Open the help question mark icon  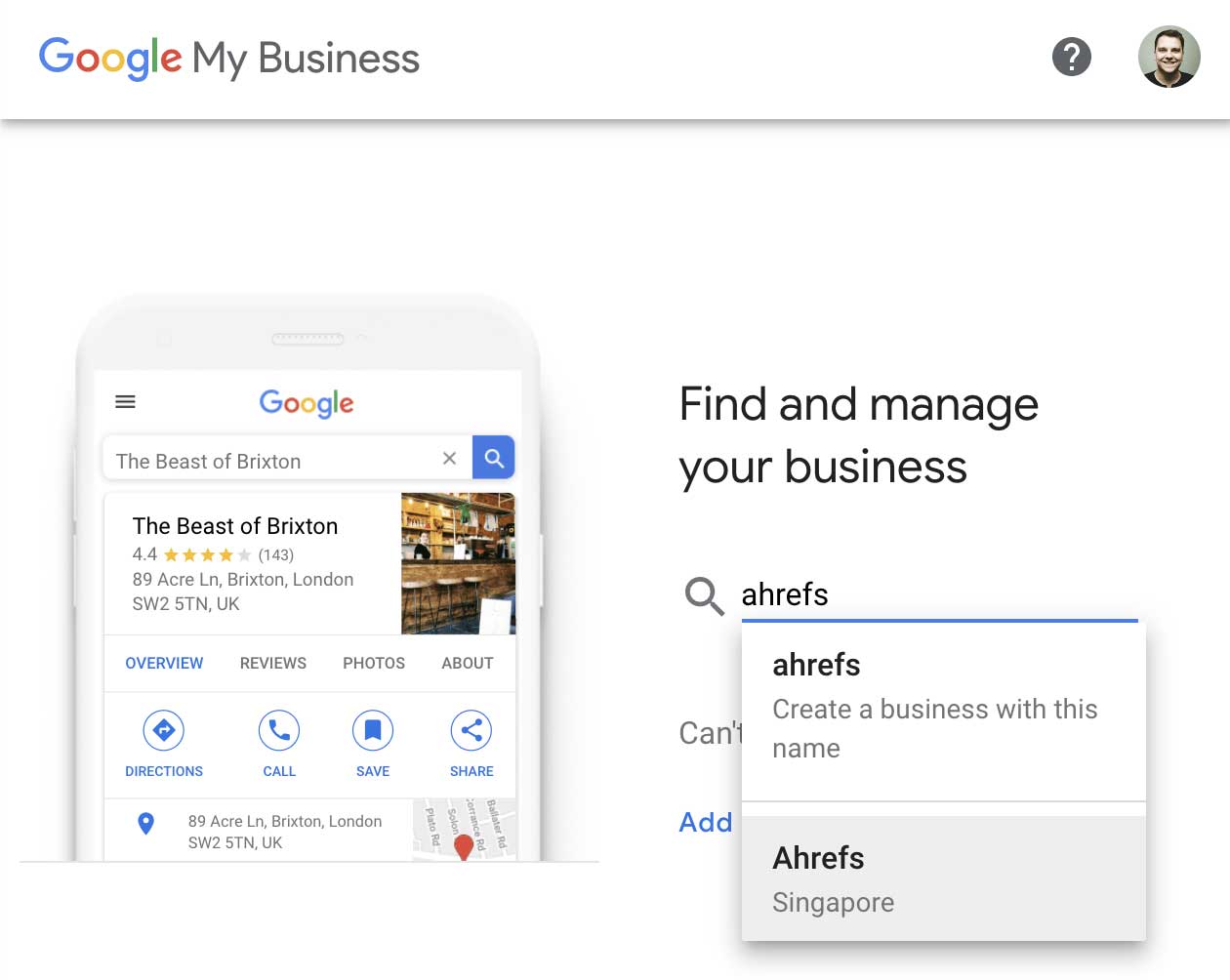(1071, 57)
